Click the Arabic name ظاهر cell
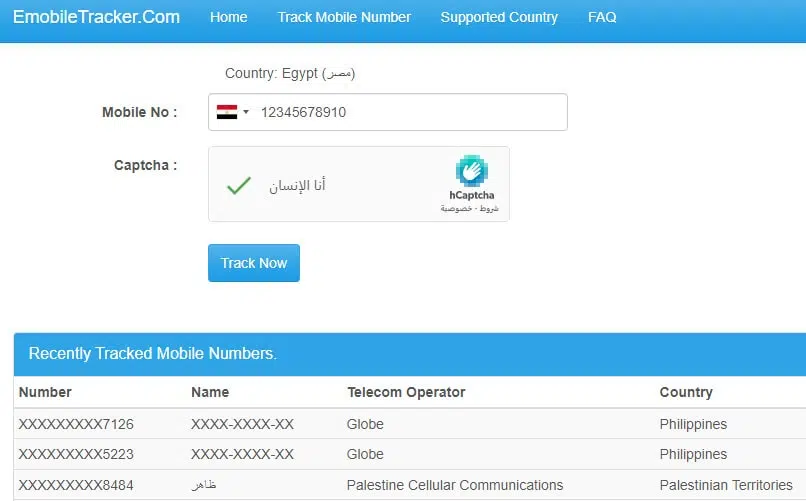806x501 pixels. point(204,485)
